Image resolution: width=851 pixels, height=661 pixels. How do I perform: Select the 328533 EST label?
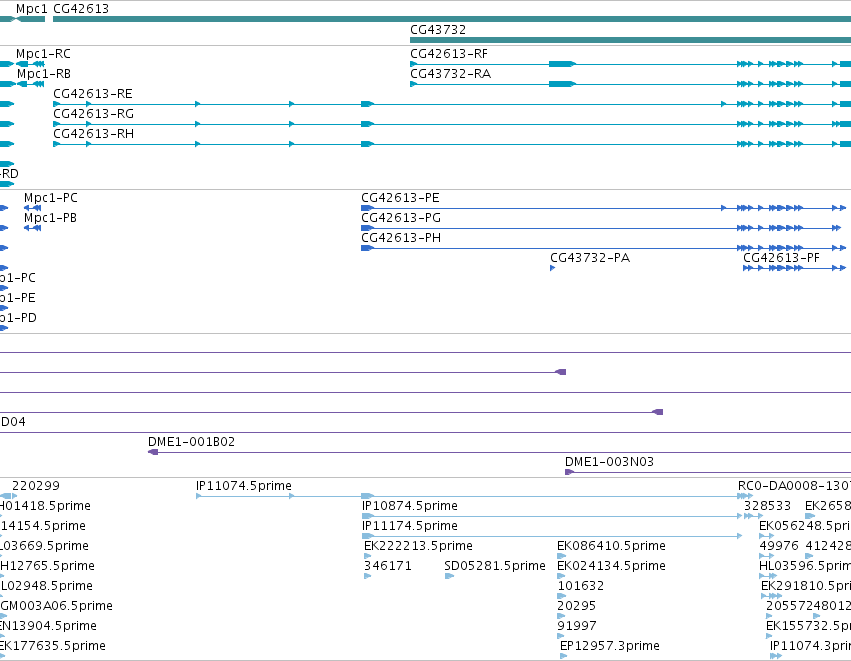pos(767,506)
